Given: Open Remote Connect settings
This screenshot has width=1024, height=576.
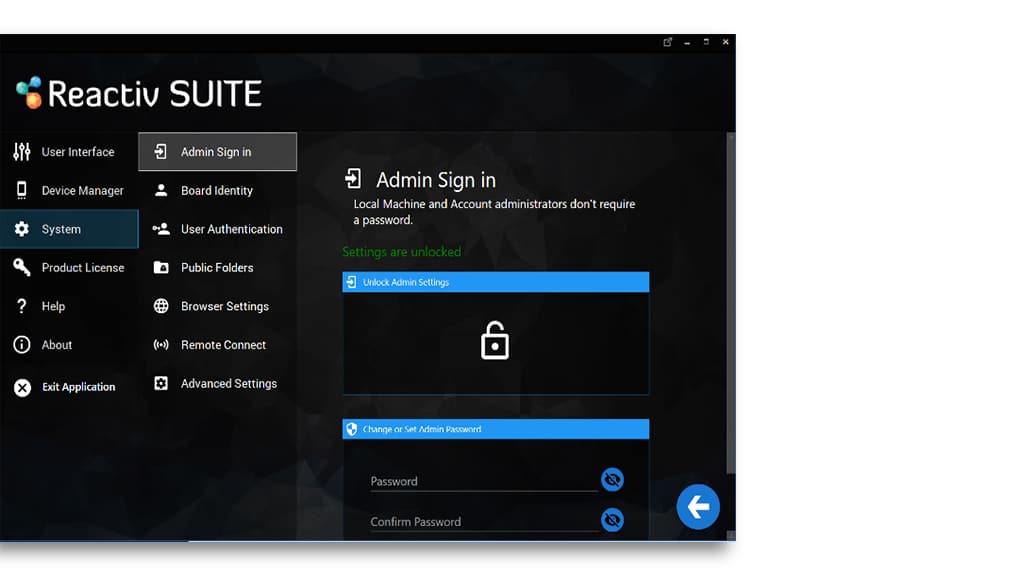Looking at the screenshot, I should 217,344.
